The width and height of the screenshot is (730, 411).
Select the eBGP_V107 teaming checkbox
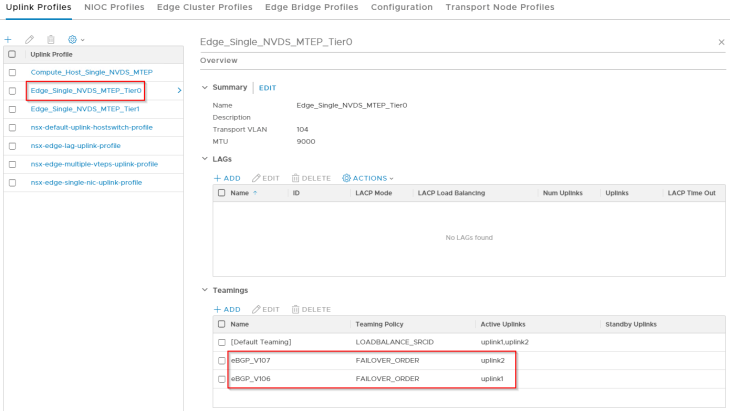(222, 360)
